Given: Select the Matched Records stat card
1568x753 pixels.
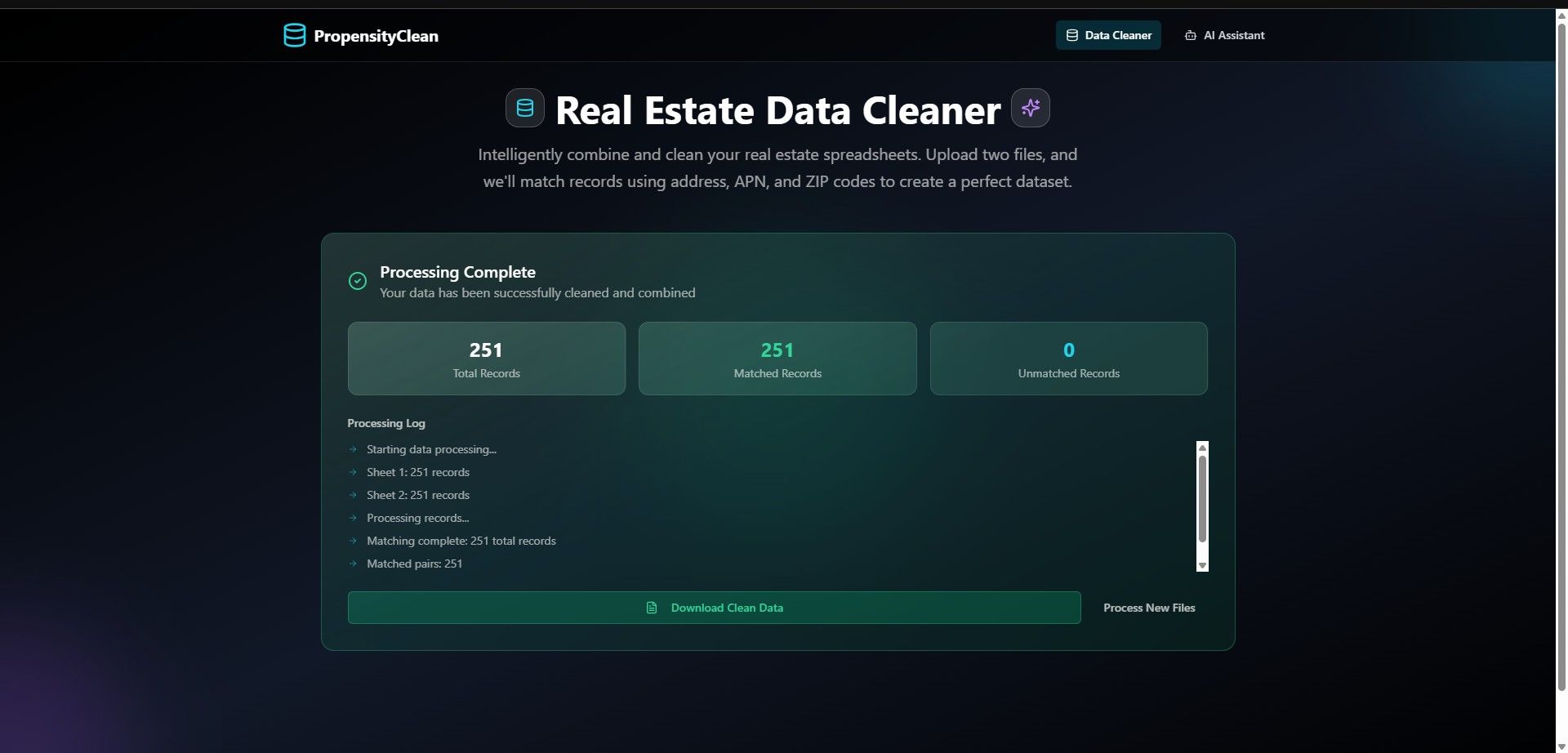Looking at the screenshot, I should 777,359.
